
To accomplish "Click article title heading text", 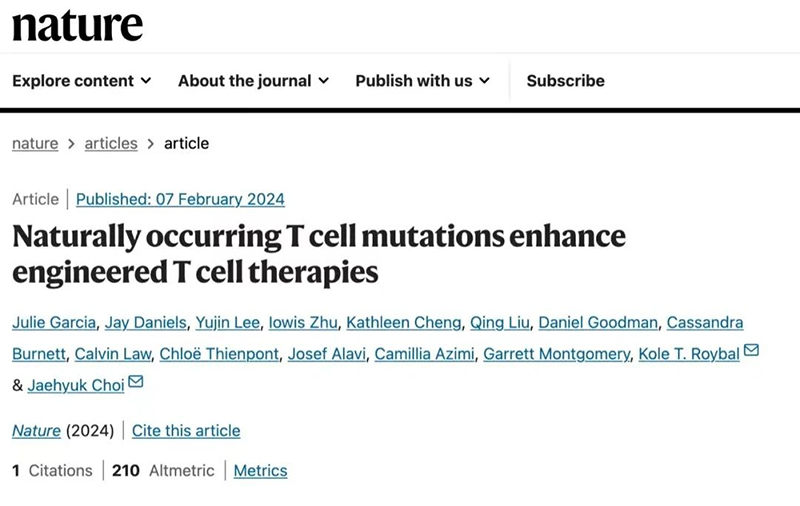I will point(319,254).
